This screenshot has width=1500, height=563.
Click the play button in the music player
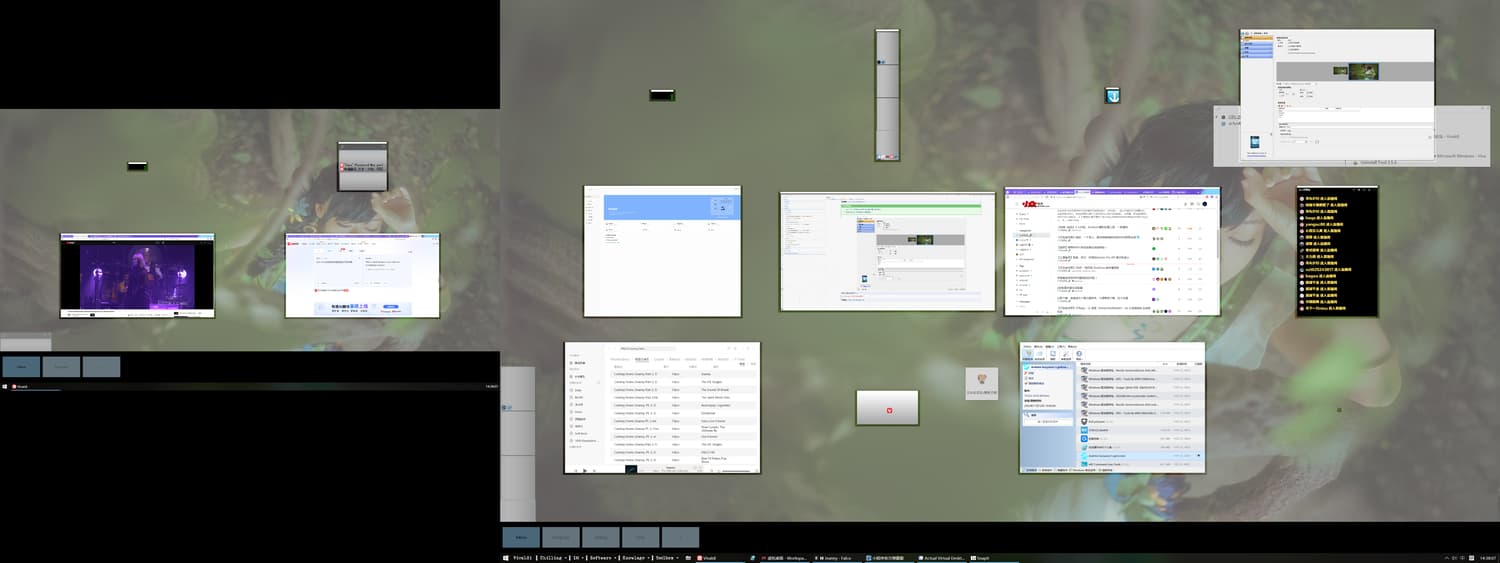(x=586, y=470)
